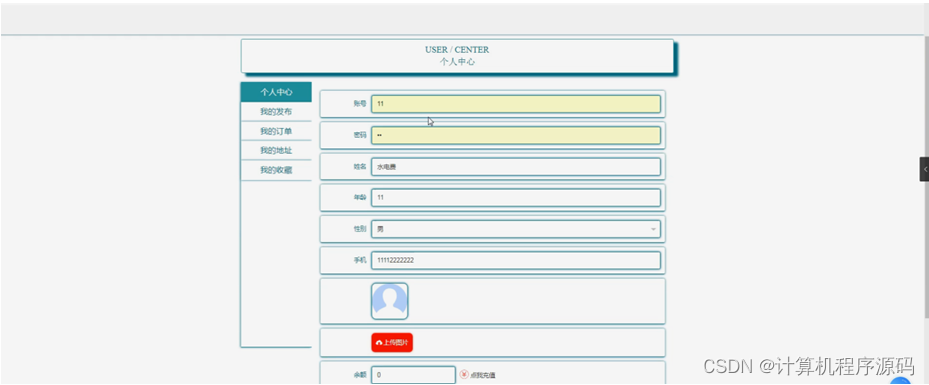Click the 账号 input field
929x385 pixels.
(516, 104)
